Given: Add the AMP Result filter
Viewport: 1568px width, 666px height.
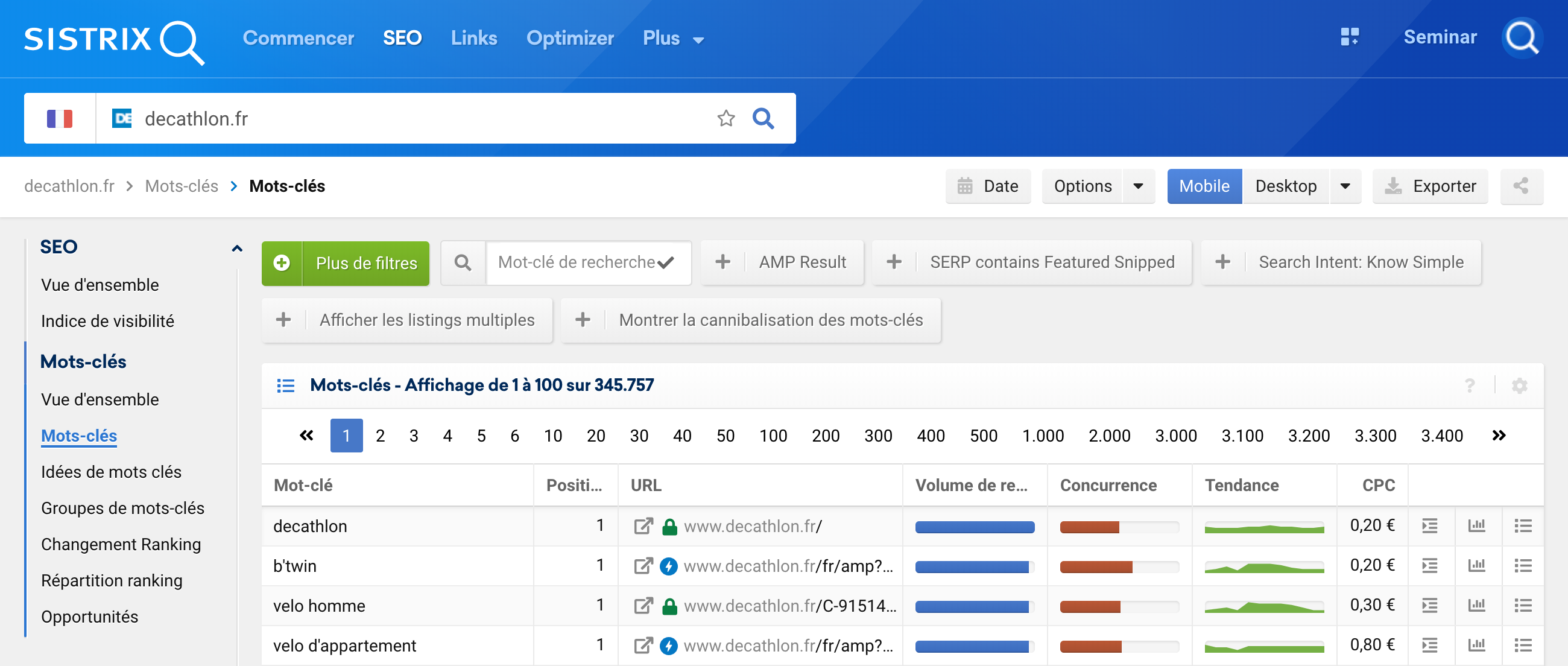Looking at the screenshot, I should click(782, 262).
